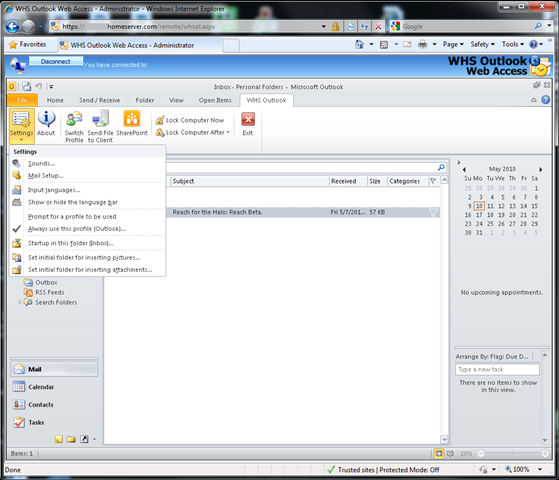Open the Customize Quick Access Toolbar dropdown
This screenshot has height=480, width=559.
click(x=51, y=86)
